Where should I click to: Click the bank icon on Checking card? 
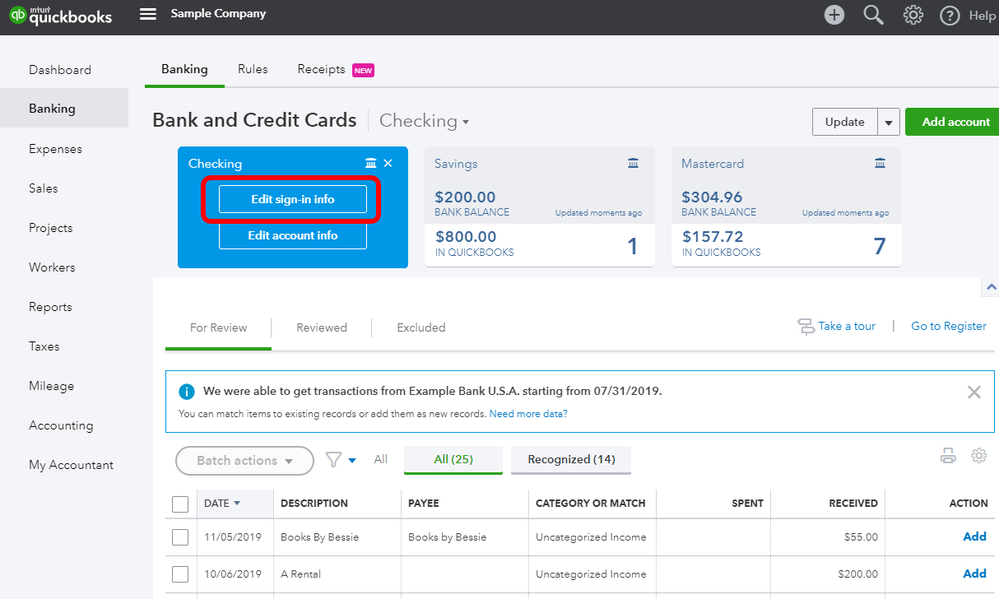tap(370, 163)
